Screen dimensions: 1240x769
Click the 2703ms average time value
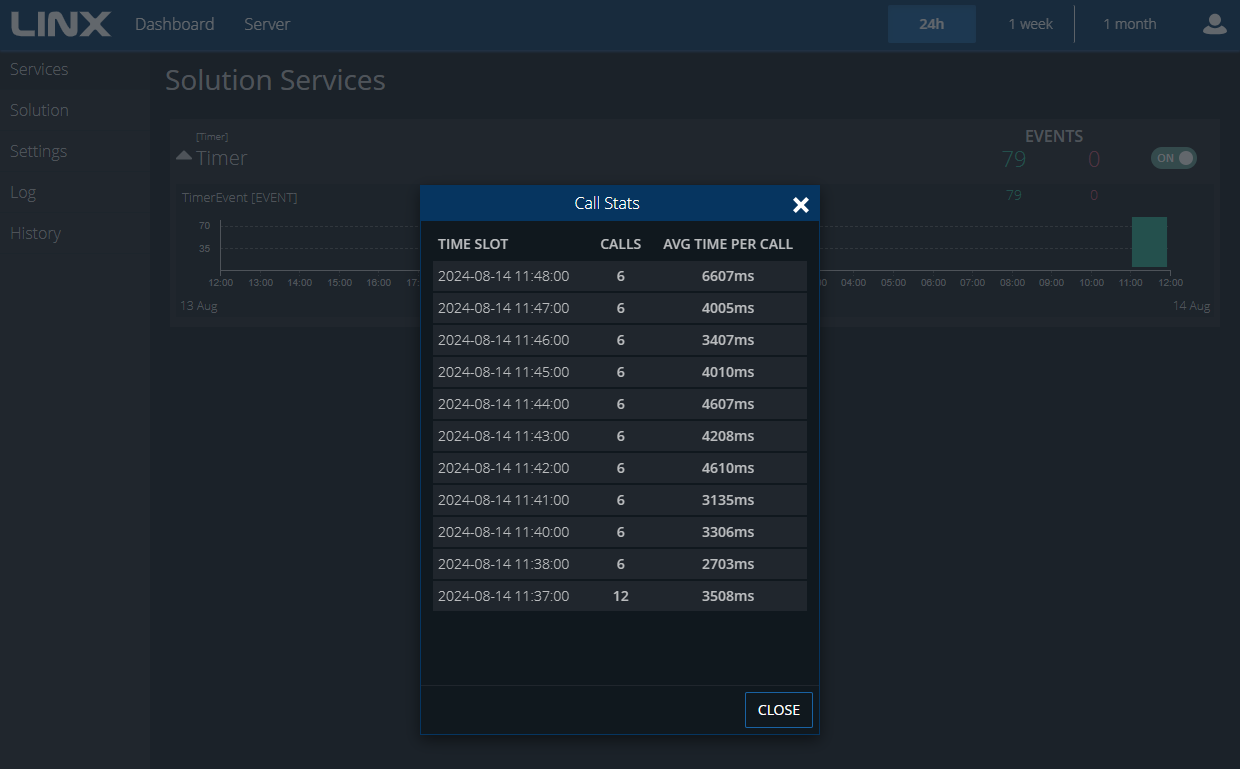tap(728, 564)
